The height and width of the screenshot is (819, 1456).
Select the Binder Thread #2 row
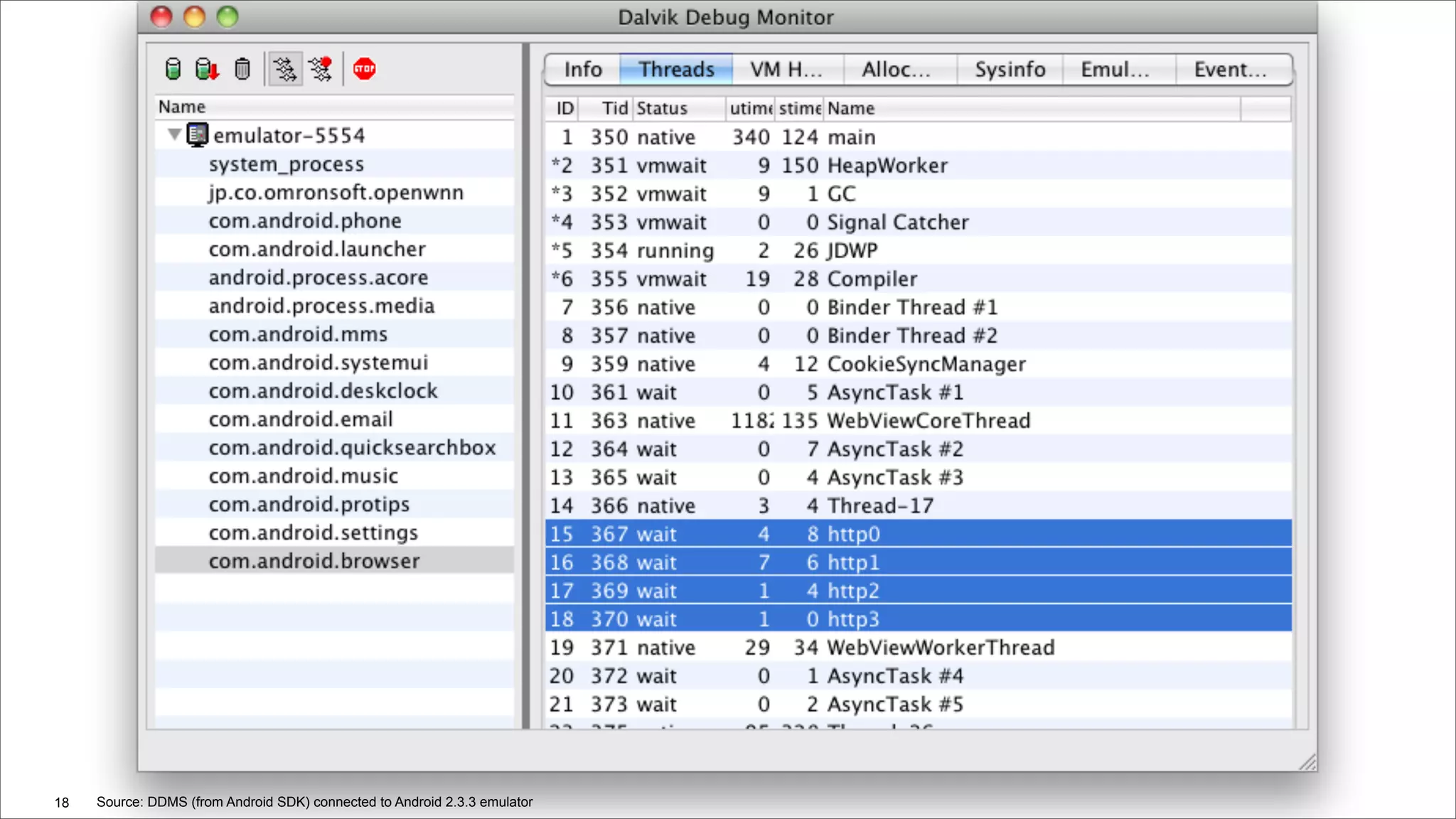pyautogui.click(x=918, y=336)
